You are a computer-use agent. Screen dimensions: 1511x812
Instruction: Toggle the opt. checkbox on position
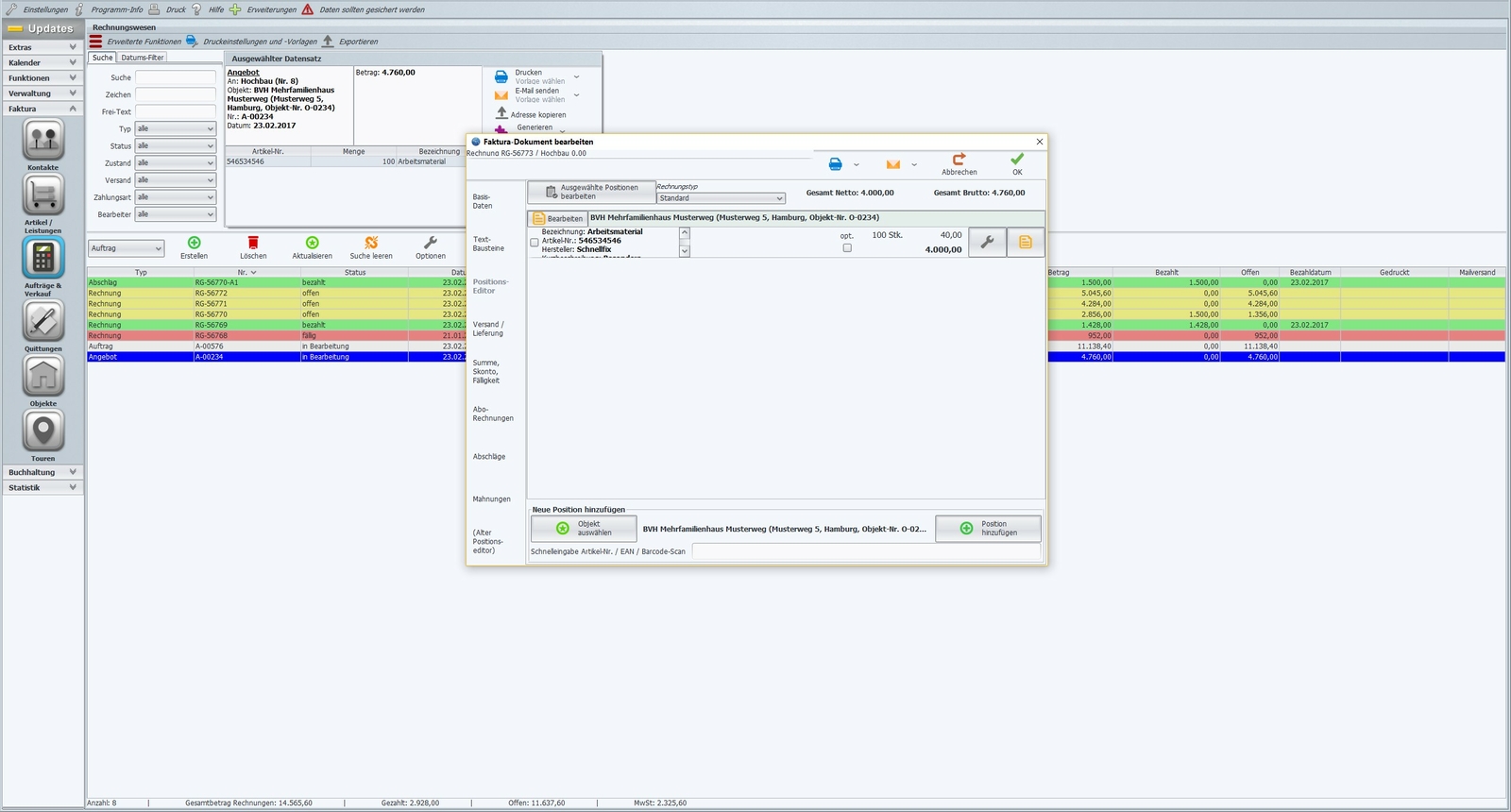coord(847,248)
